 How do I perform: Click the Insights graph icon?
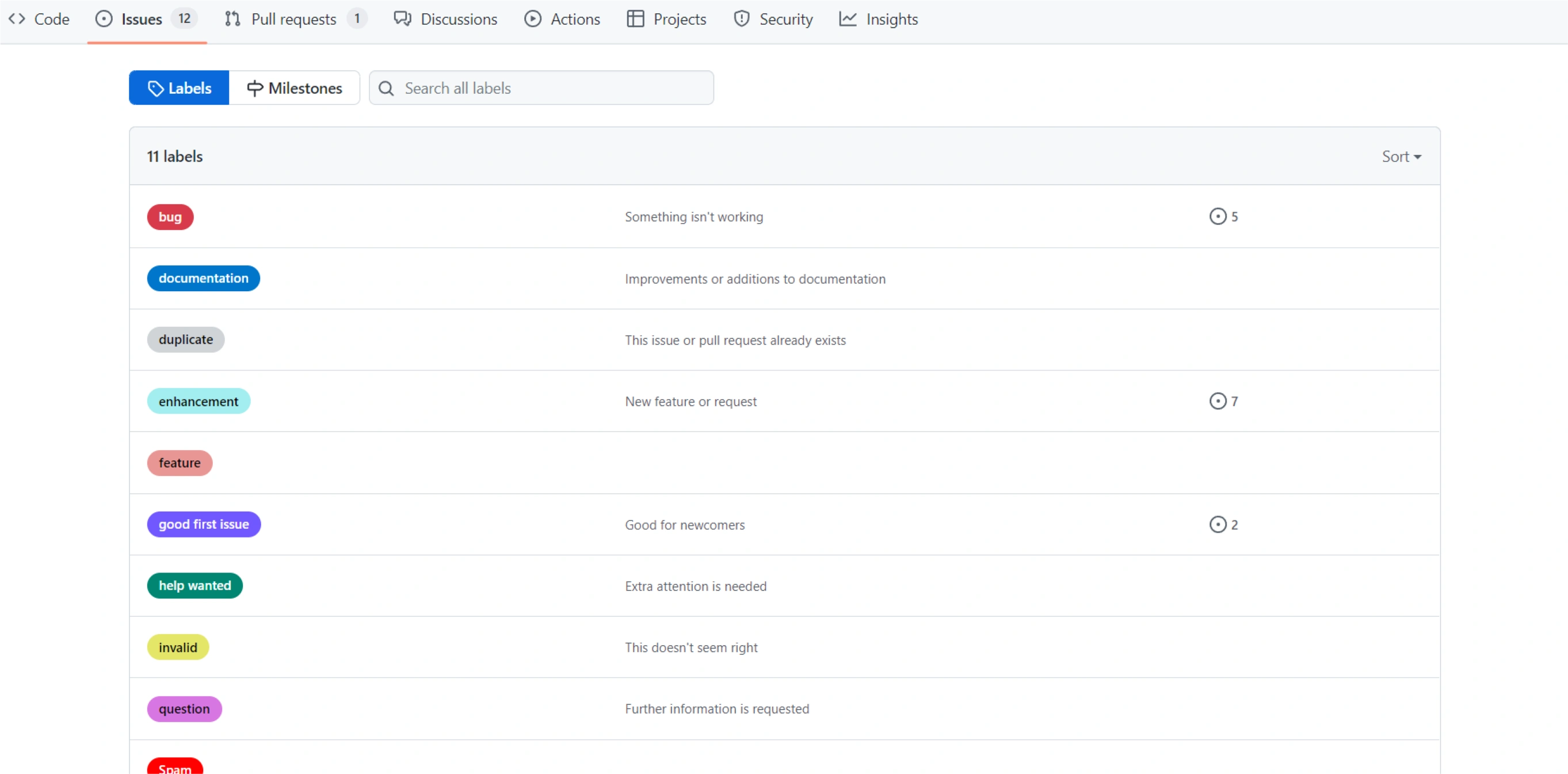848,19
